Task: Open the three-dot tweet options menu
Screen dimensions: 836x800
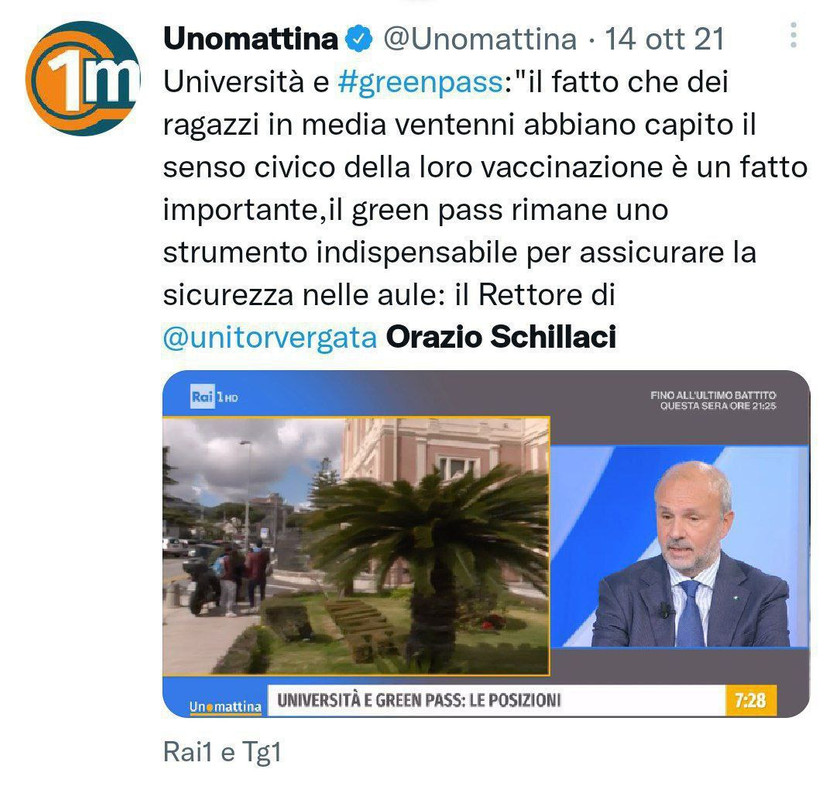Action: (793, 35)
